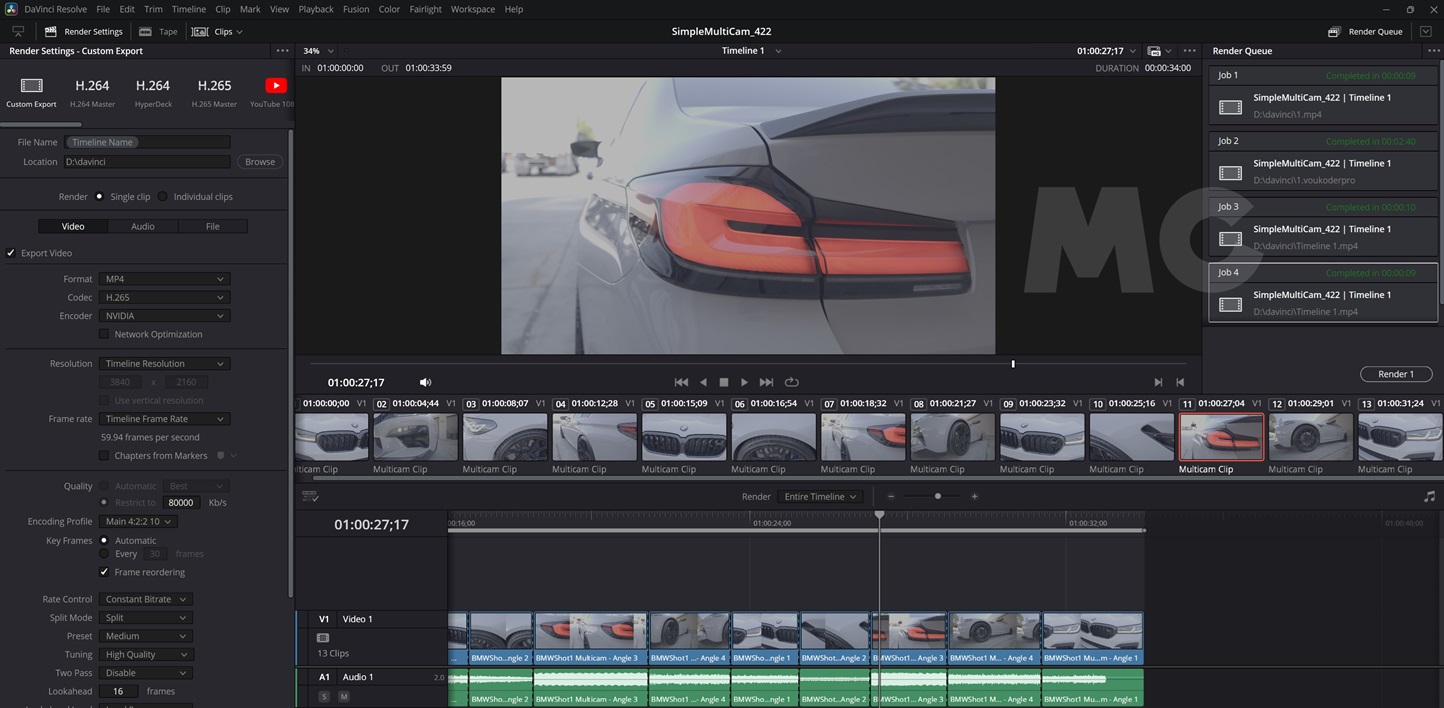1444x708 pixels.
Task: Click the Render 1 button
Action: 1395,374
